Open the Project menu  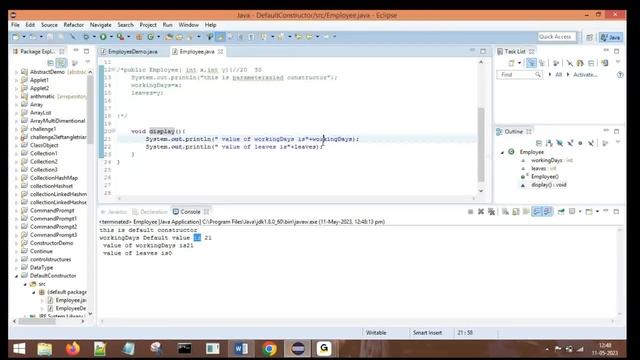tap(148, 25)
